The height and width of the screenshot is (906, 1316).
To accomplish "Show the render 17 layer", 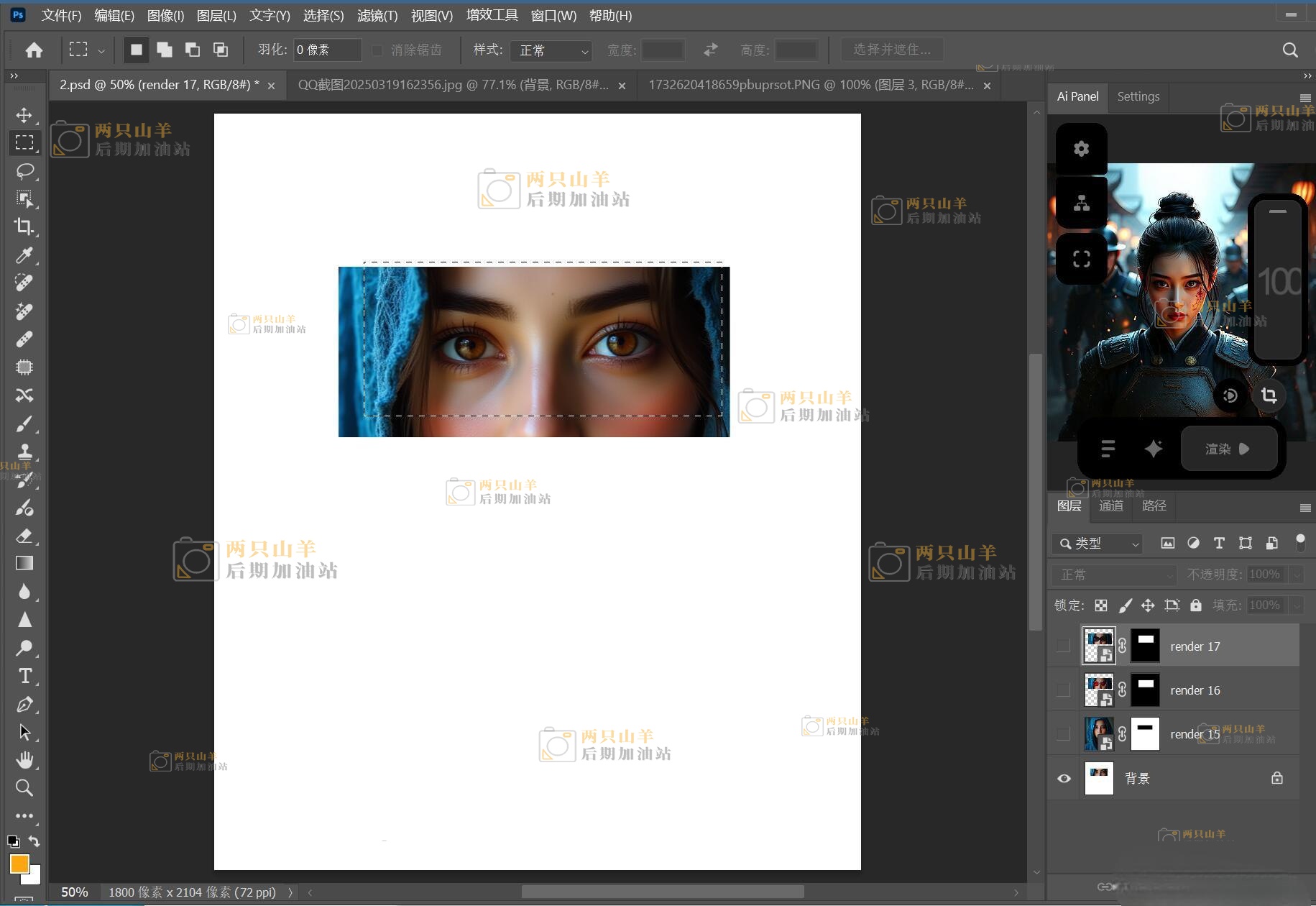I will click(1063, 646).
